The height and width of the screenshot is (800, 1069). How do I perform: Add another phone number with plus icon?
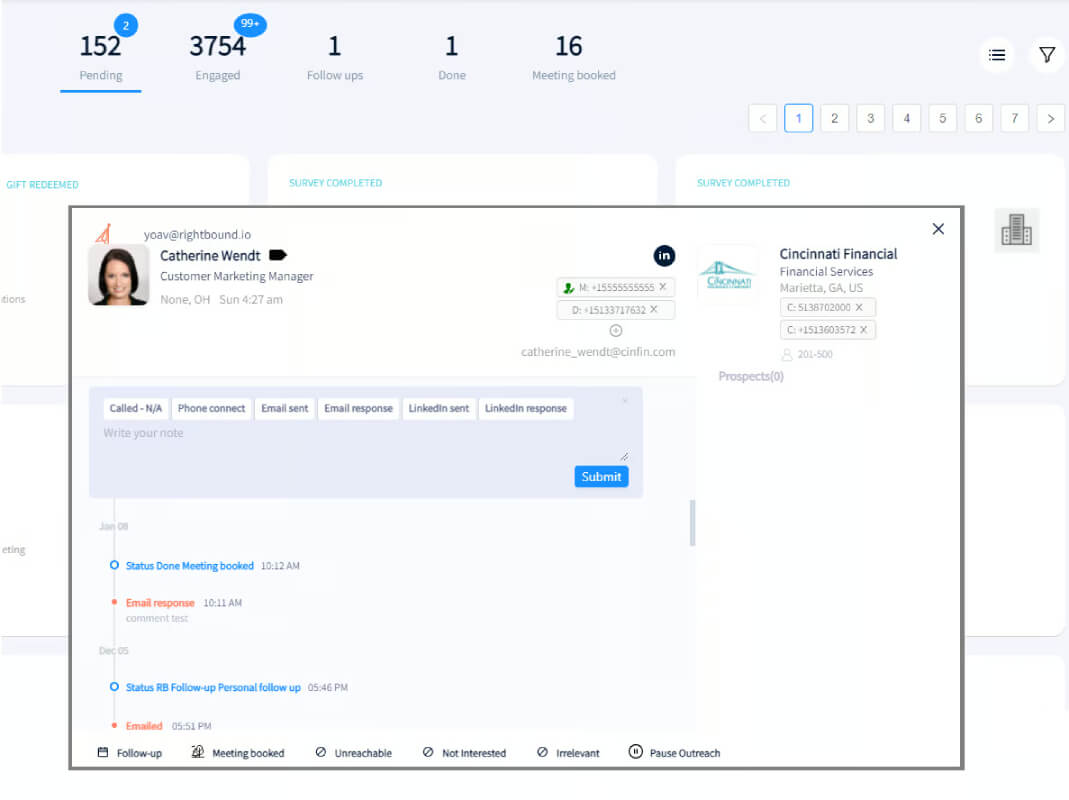(x=616, y=331)
